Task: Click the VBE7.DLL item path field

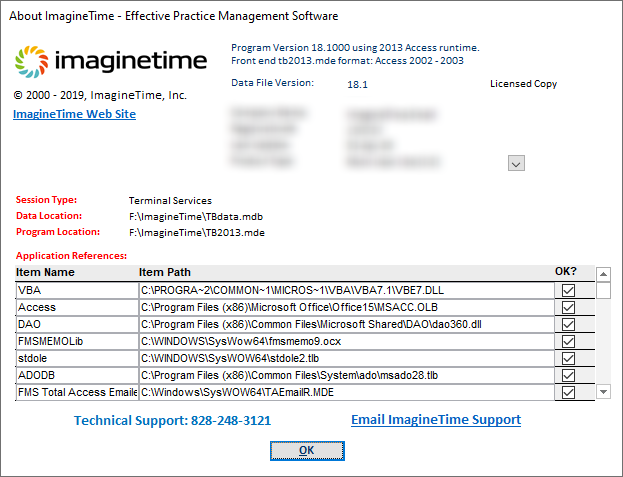Action: tap(347, 290)
